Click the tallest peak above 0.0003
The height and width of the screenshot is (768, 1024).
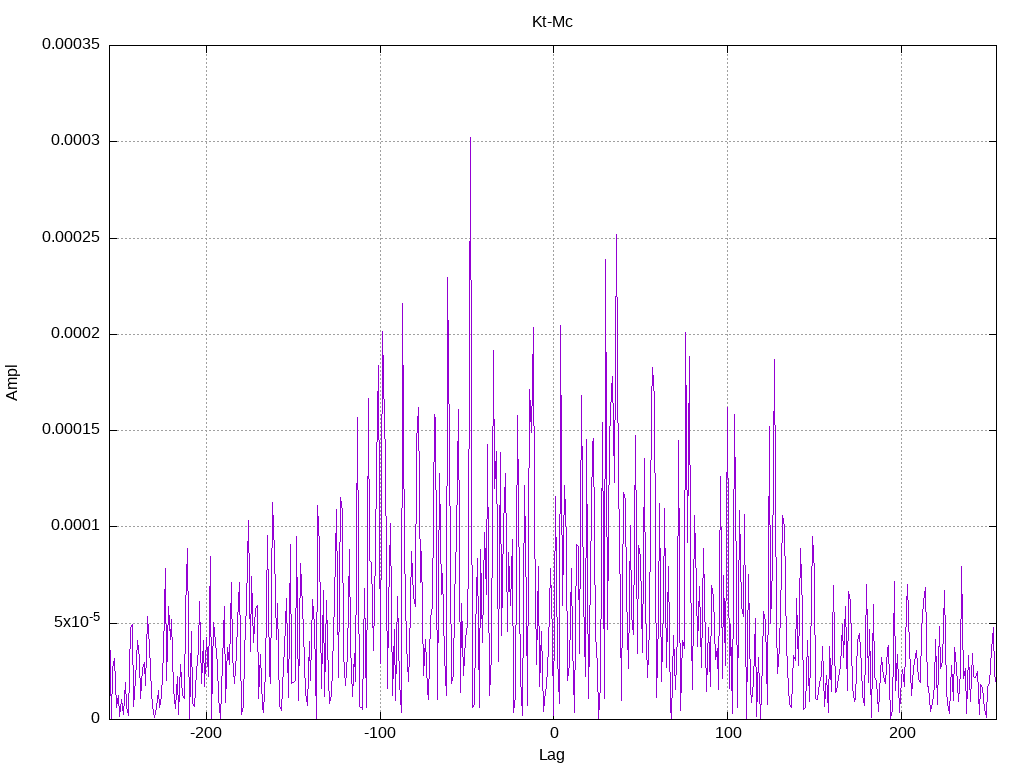pos(470,138)
